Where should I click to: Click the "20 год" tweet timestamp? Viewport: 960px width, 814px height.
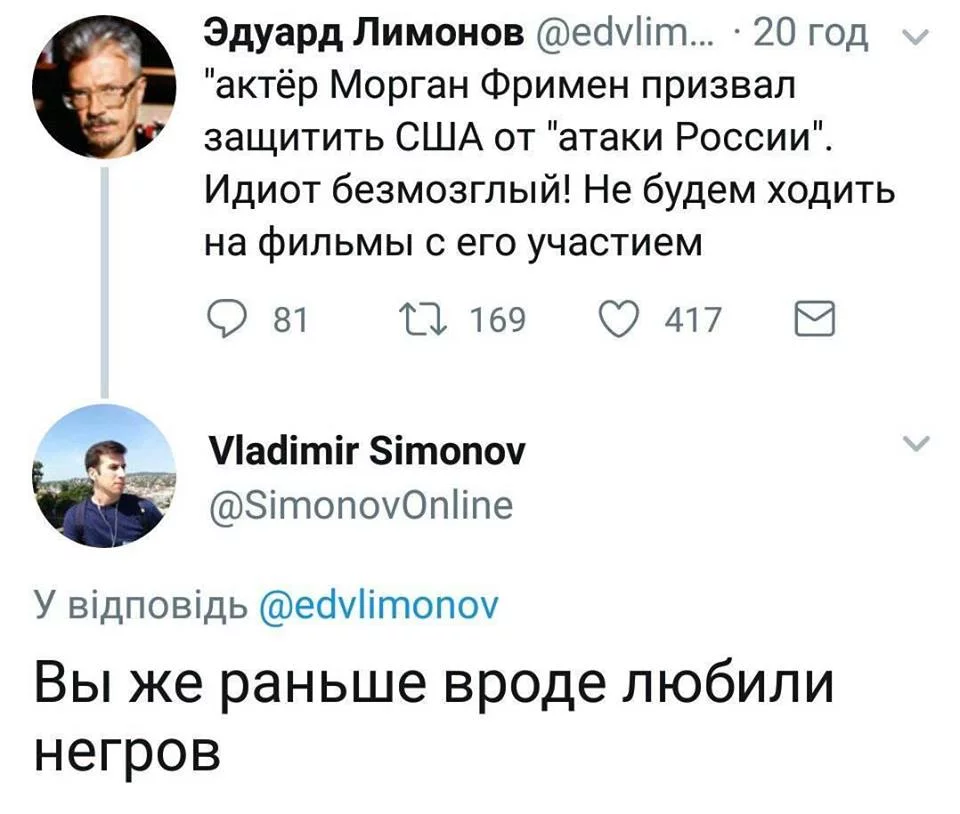810,38
